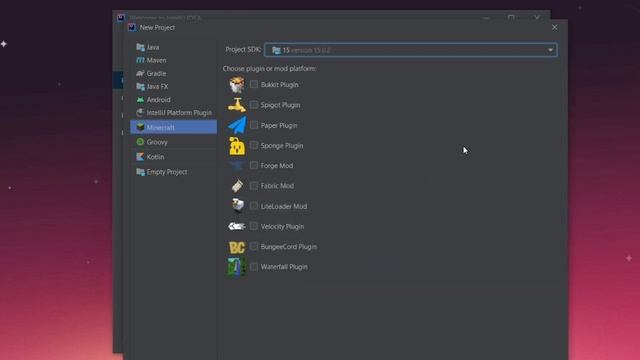
Task: Click the Waterfall Plugin label text
Action: click(284, 267)
